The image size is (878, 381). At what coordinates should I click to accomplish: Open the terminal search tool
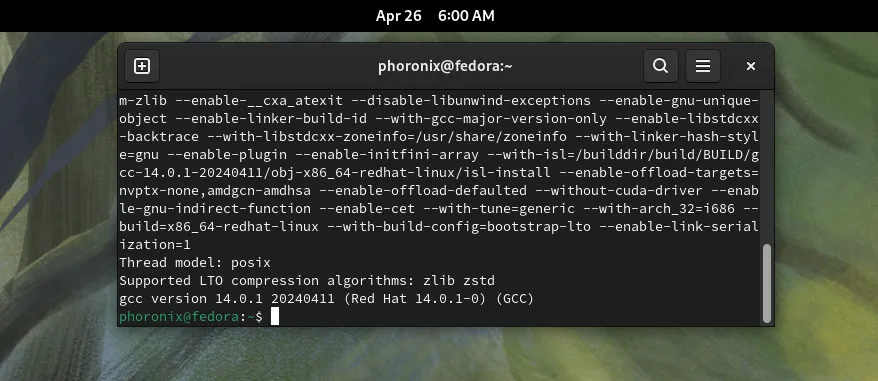[x=661, y=66]
